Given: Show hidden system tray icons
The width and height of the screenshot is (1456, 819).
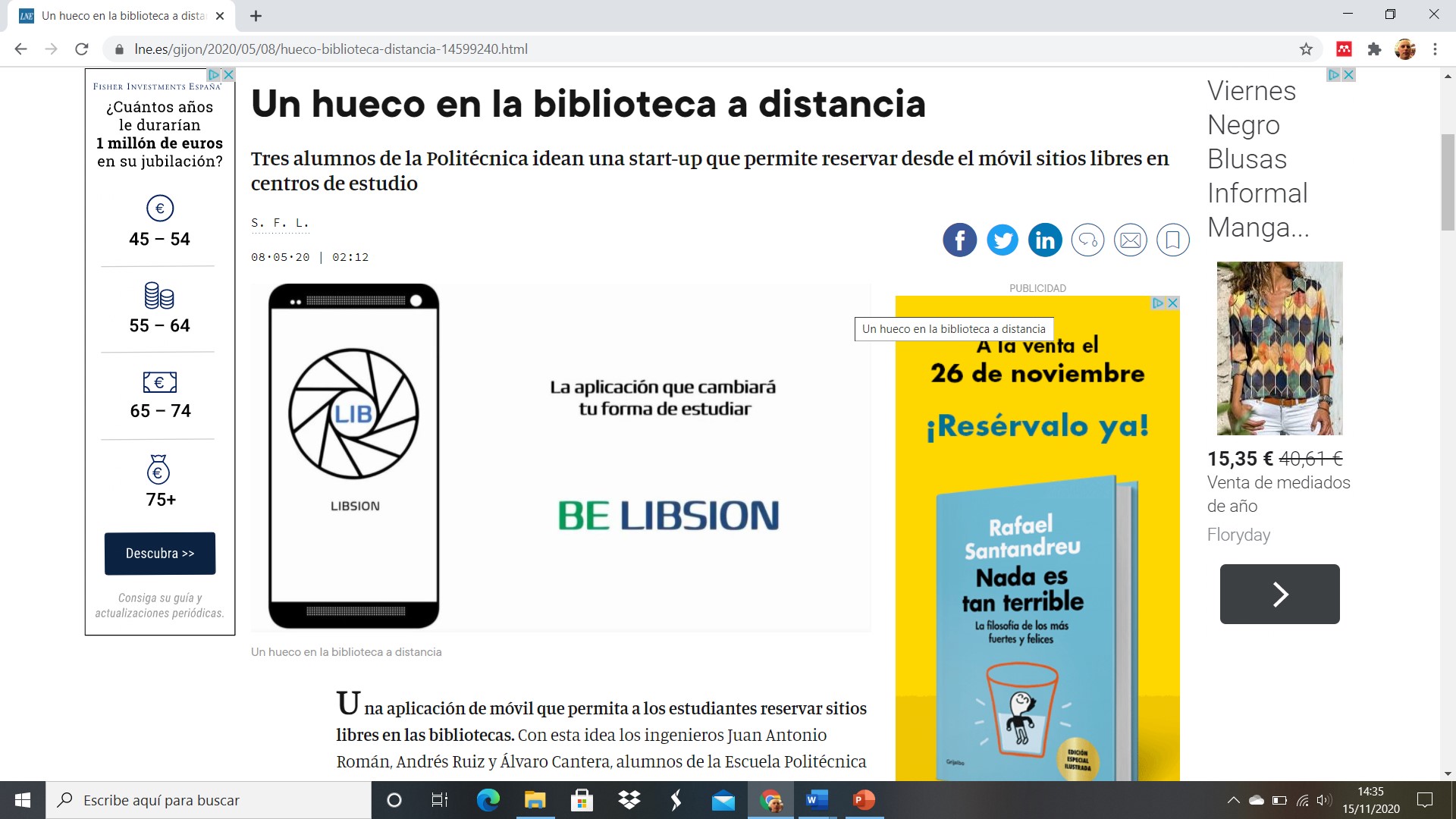Looking at the screenshot, I should pos(1233,800).
